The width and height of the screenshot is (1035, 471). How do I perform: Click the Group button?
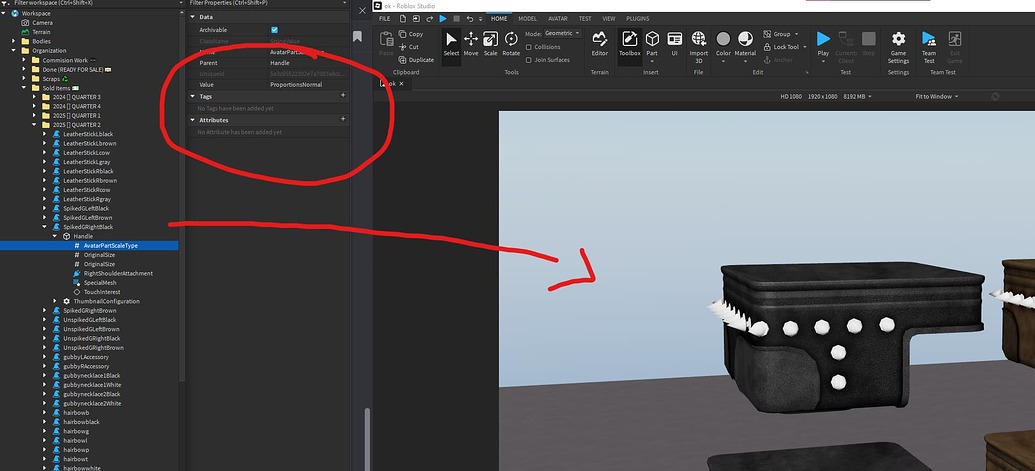(780, 34)
